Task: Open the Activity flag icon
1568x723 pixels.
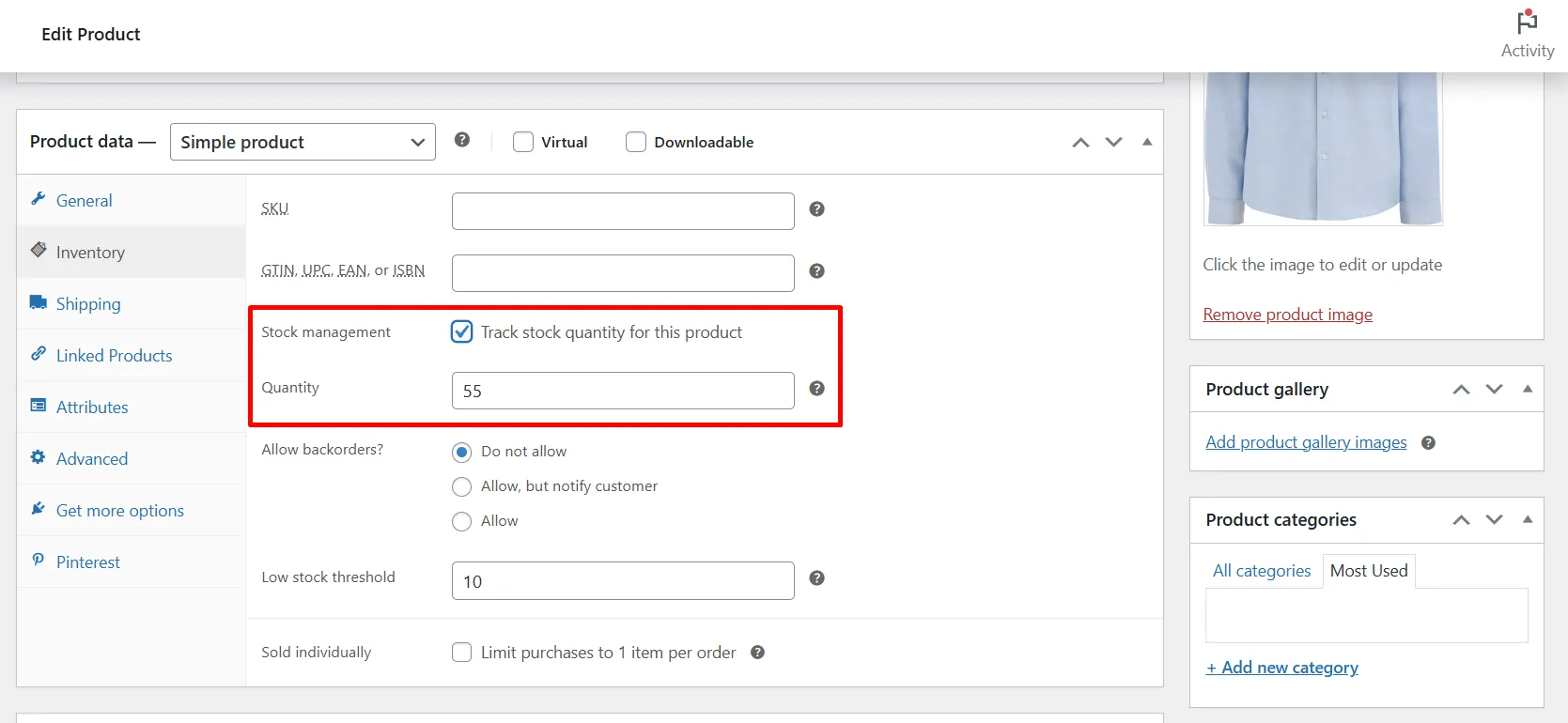Action: [1527, 21]
